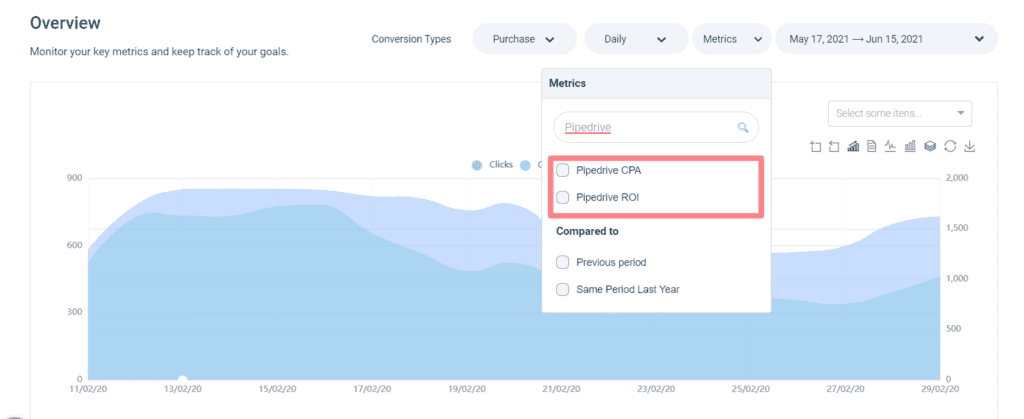Toggle Same Period Last Year checkbox
Image resolution: width=1024 pixels, height=419 pixels.
[563, 289]
